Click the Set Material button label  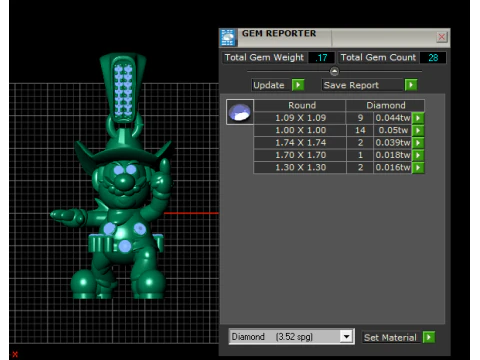click(x=390, y=337)
